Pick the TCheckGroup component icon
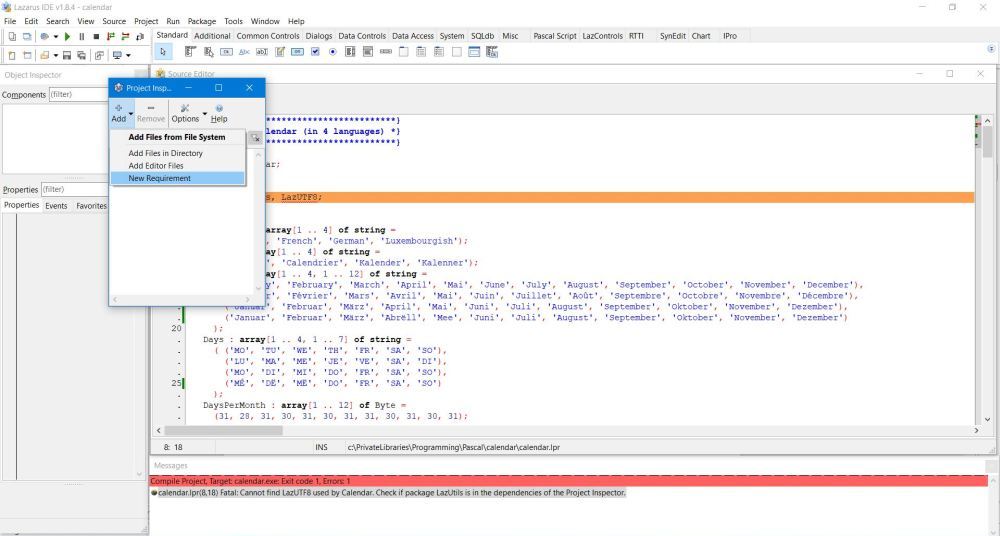1000x536 pixels. tap(439, 52)
